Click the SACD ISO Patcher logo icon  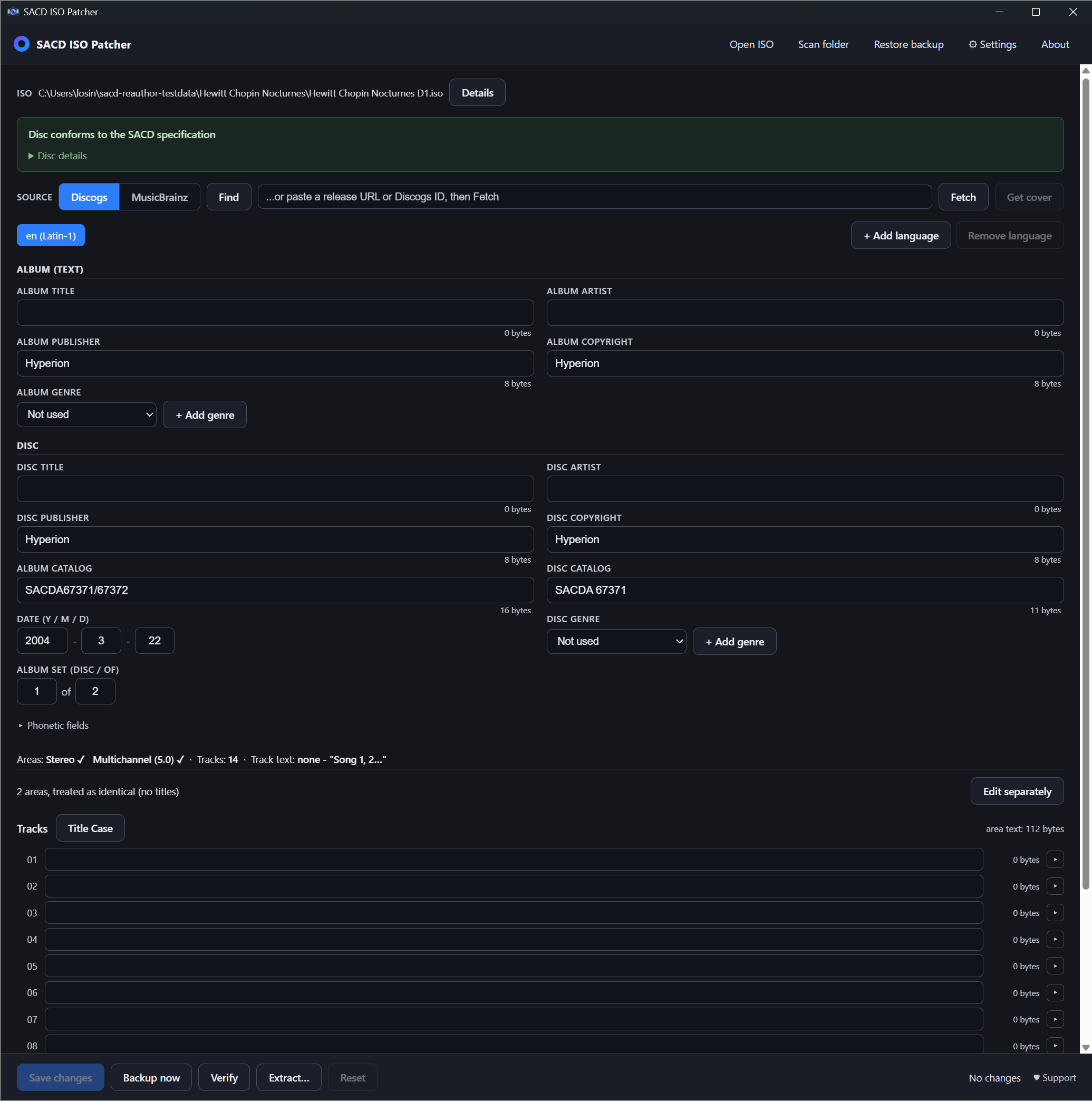(22, 44)
